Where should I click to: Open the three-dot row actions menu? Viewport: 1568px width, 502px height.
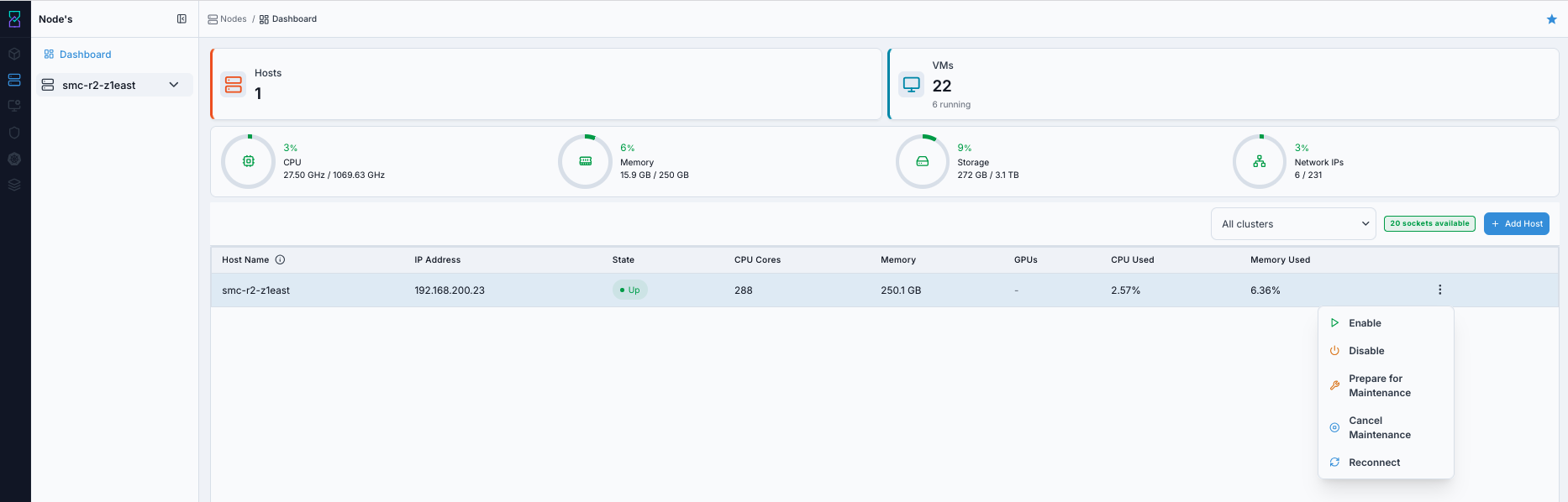[x=1439, y=290]
